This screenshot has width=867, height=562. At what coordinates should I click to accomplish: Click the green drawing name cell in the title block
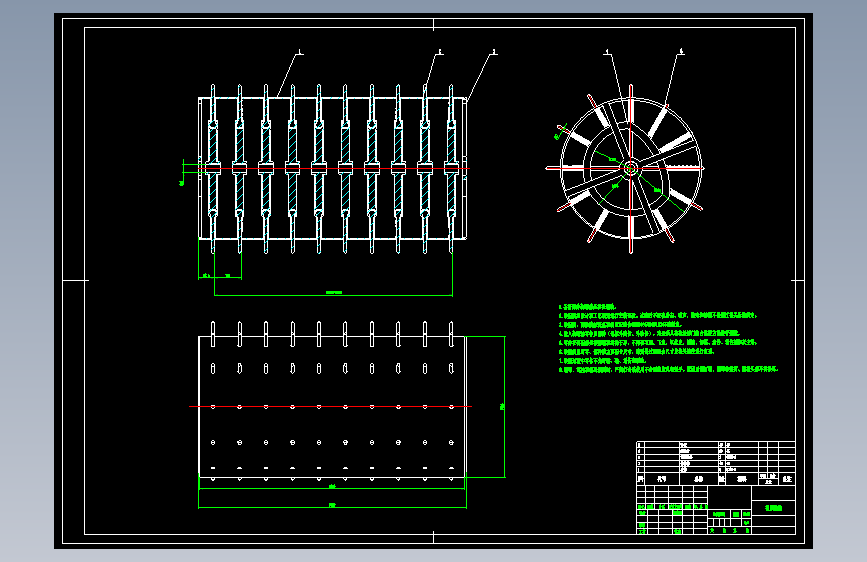[x=773, y=508]
